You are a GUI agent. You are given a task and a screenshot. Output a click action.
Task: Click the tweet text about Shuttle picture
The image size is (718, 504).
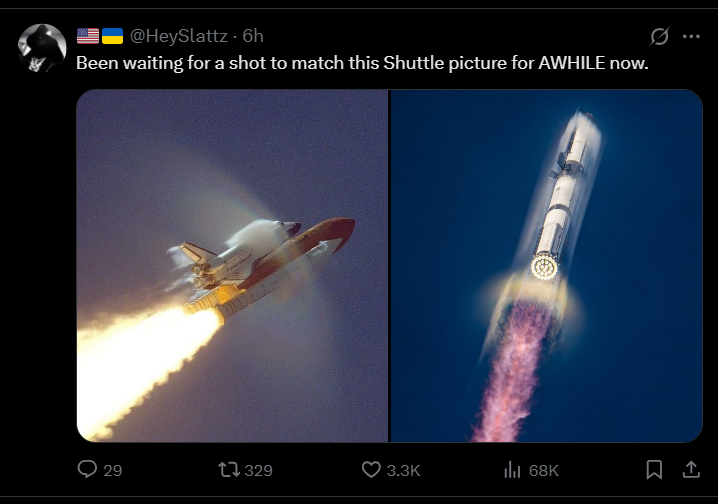362,63
